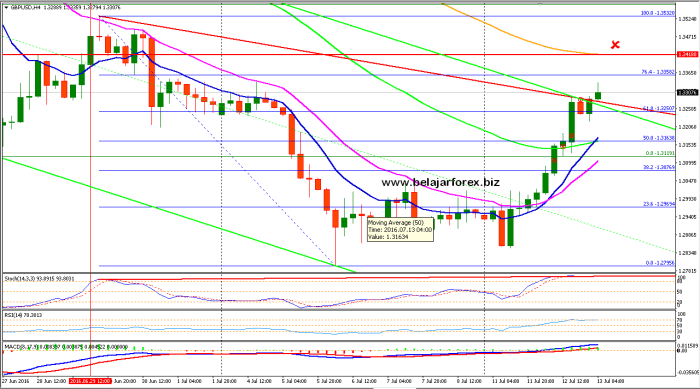This screenshot has width=700, height=389.
Task: Click the 5 Jul 04:00 time label
Action: [294, 381]
